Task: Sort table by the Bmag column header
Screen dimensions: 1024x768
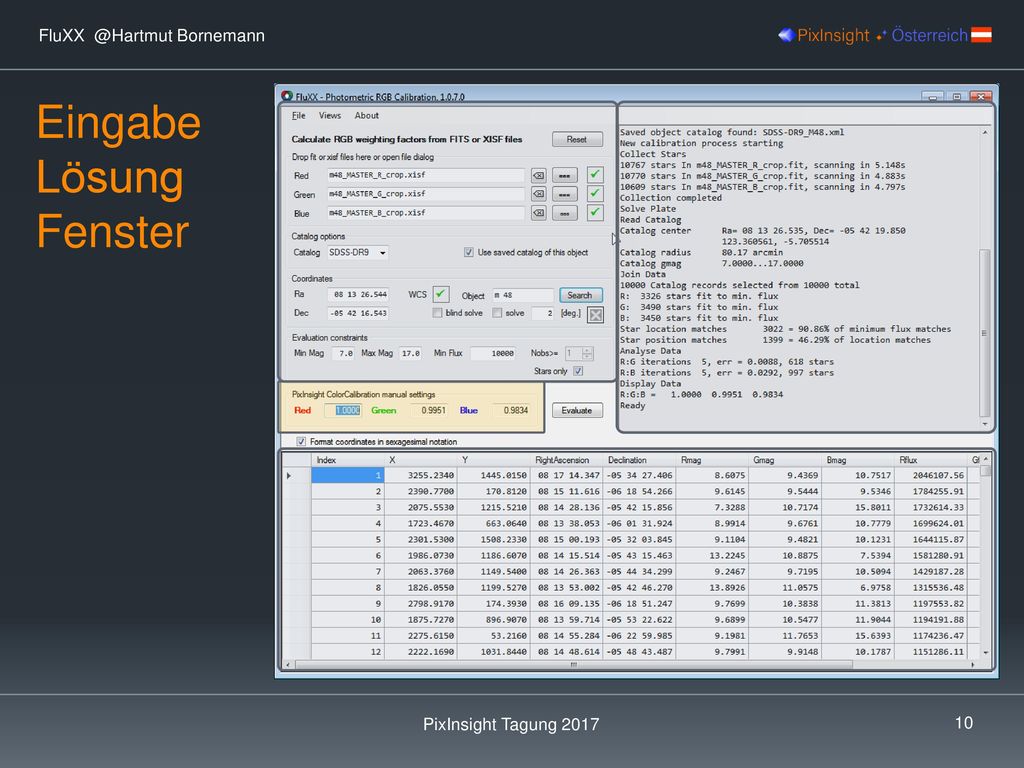Action: (858, 460)
